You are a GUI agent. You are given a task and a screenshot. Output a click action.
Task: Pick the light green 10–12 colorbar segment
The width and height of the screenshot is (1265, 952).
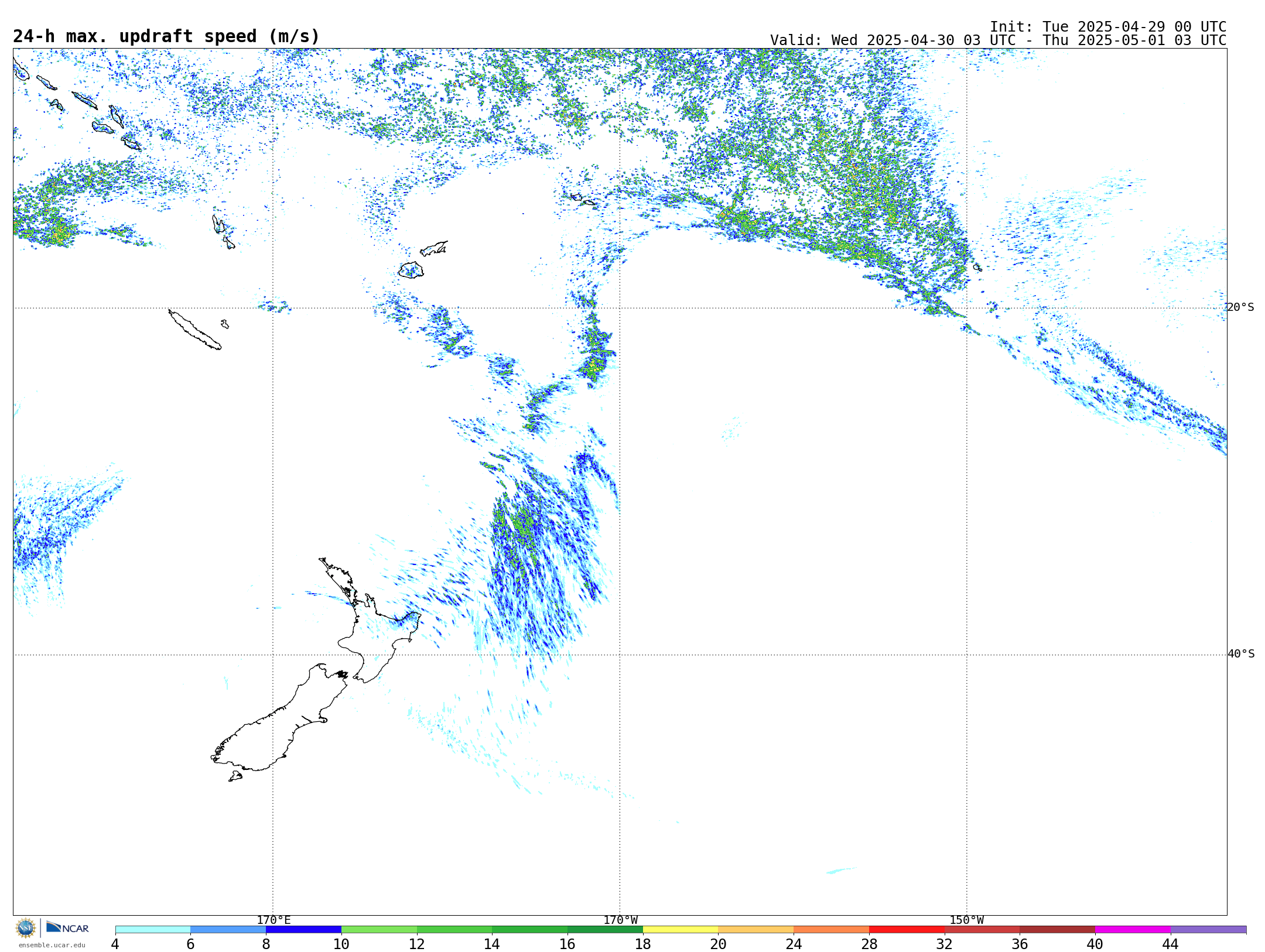click(379, 930)
